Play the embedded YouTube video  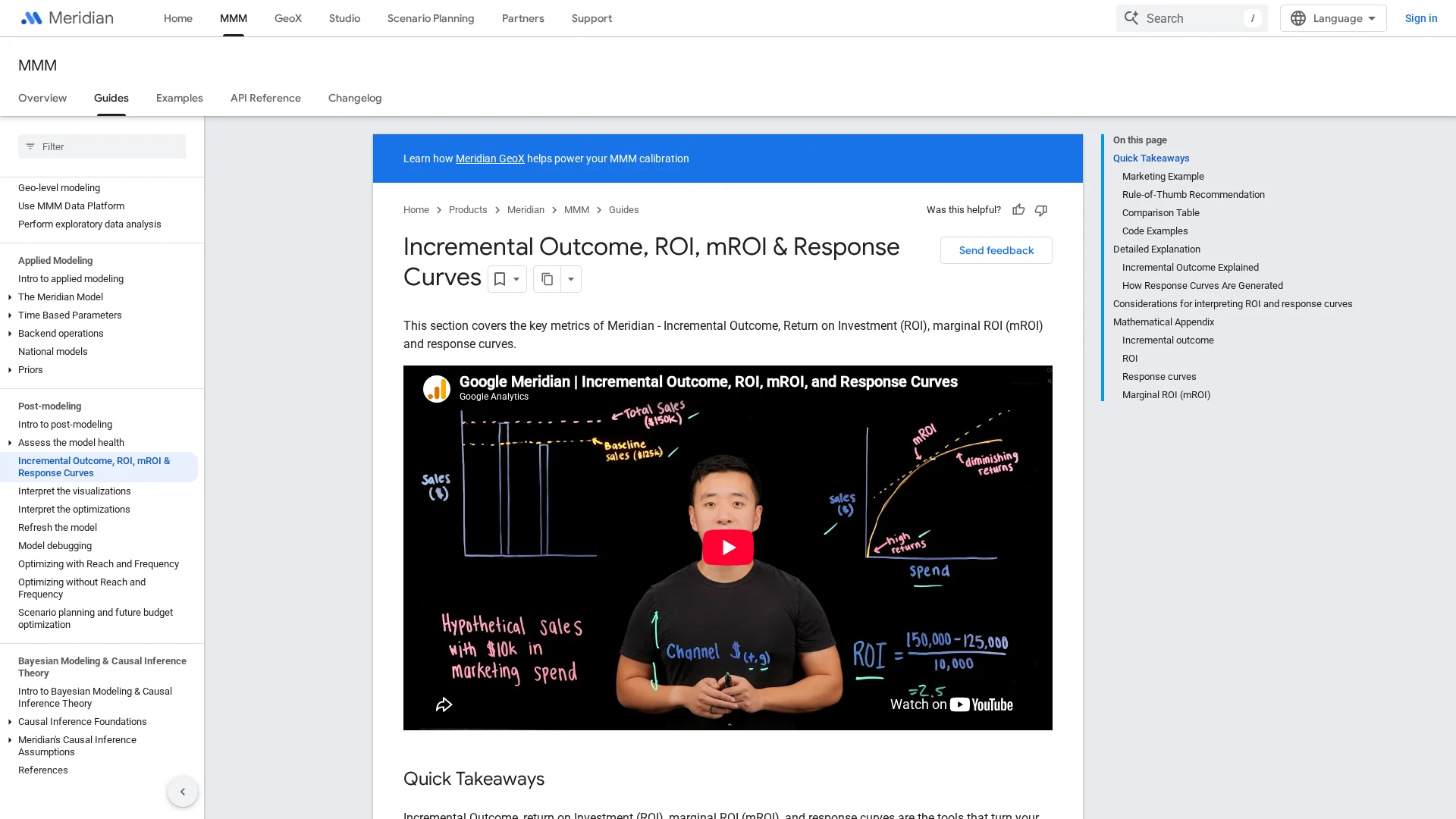(x=728, y=548)
